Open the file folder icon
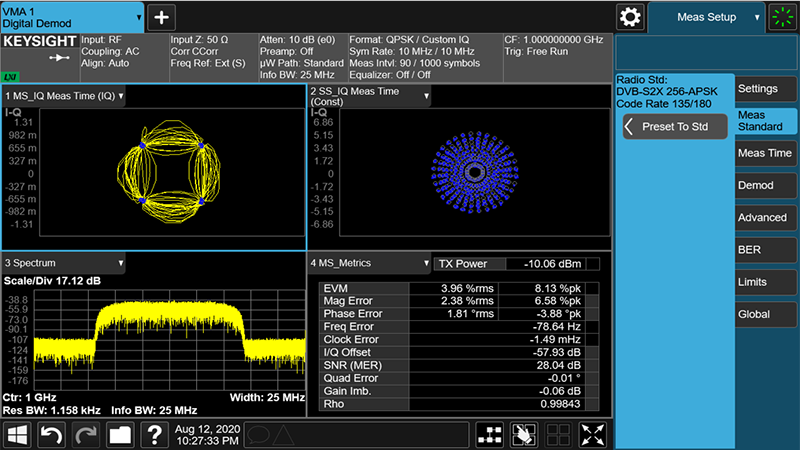This screenshot has height=450, width=800. pyautogui.click(x=120, y=434)
